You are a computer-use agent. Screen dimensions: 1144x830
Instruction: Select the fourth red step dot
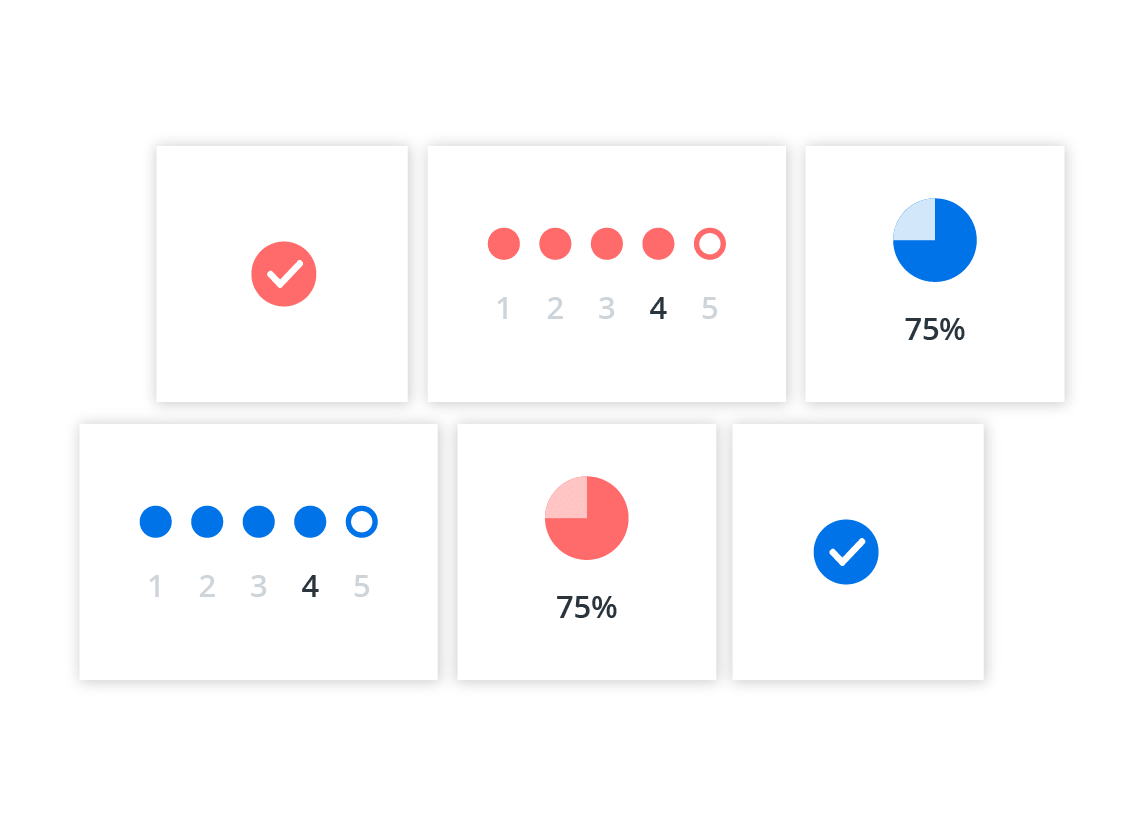658,244
